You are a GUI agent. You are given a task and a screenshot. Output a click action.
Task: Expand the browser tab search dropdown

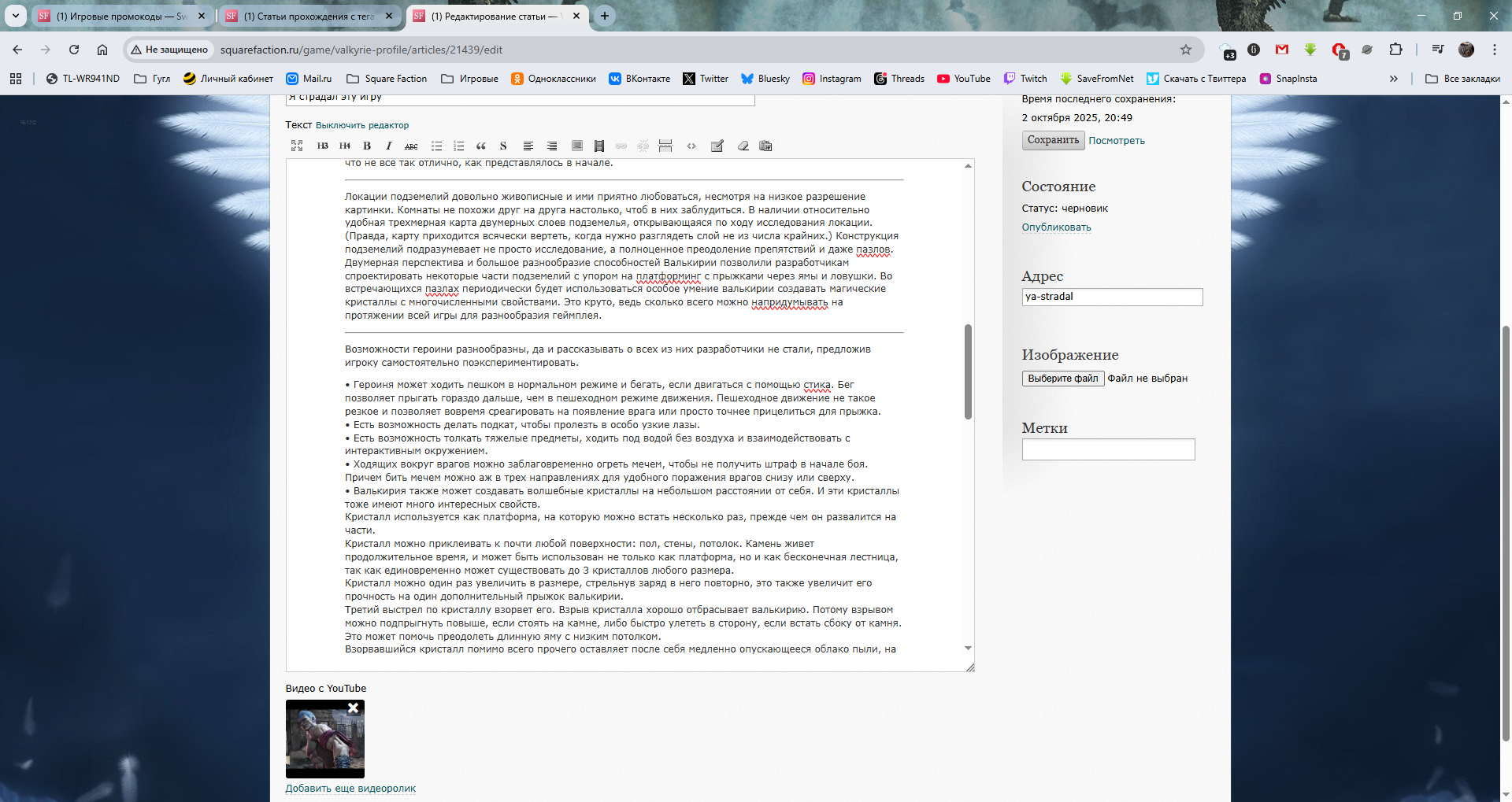[15, 16]
